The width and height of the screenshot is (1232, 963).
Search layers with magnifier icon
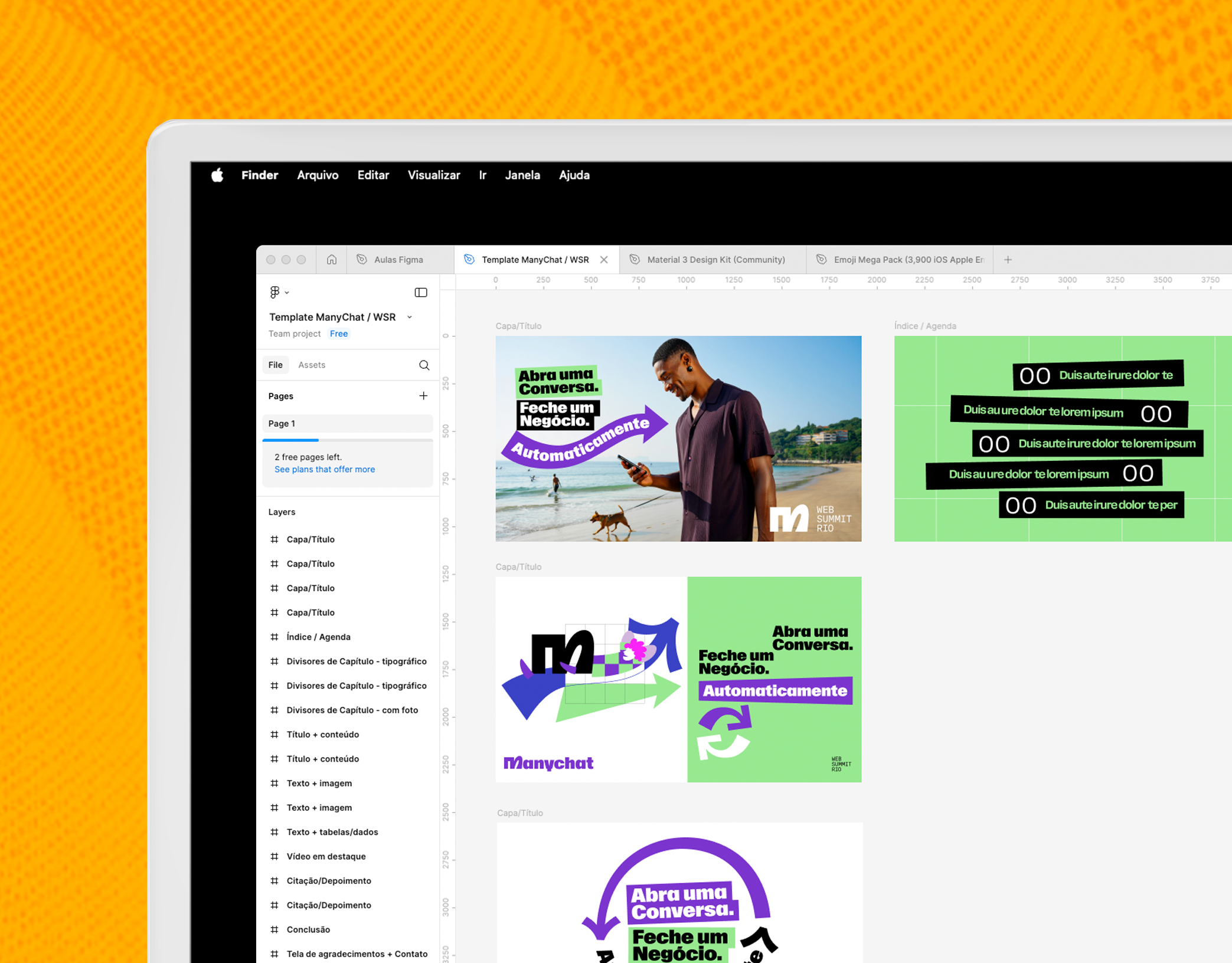[424, 365]
